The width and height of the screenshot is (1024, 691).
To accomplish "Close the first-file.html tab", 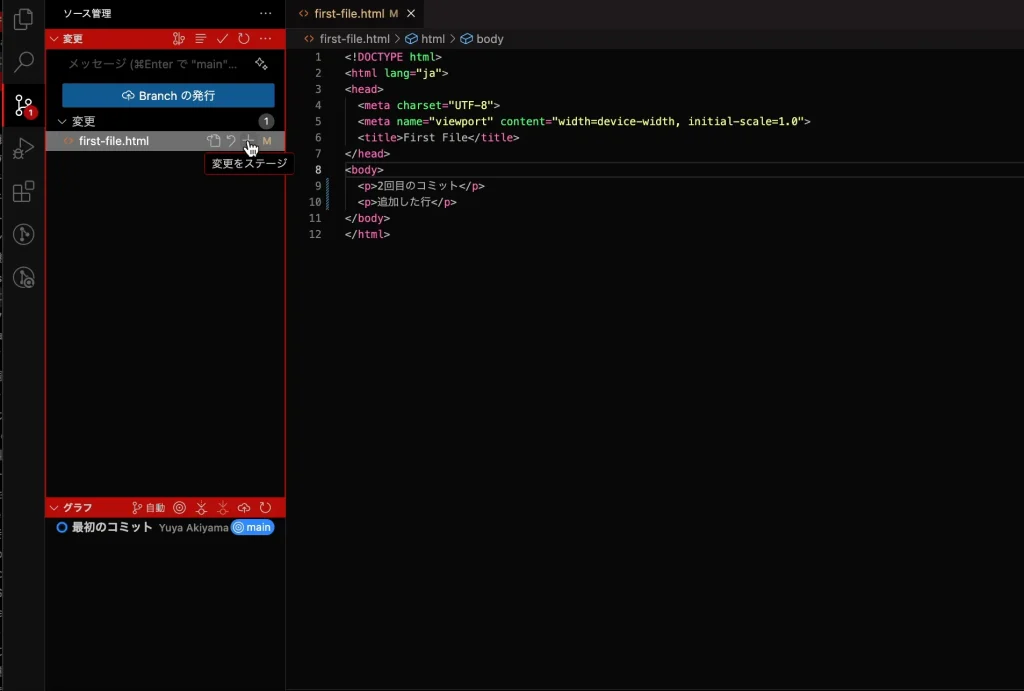I will pos(411,13).
